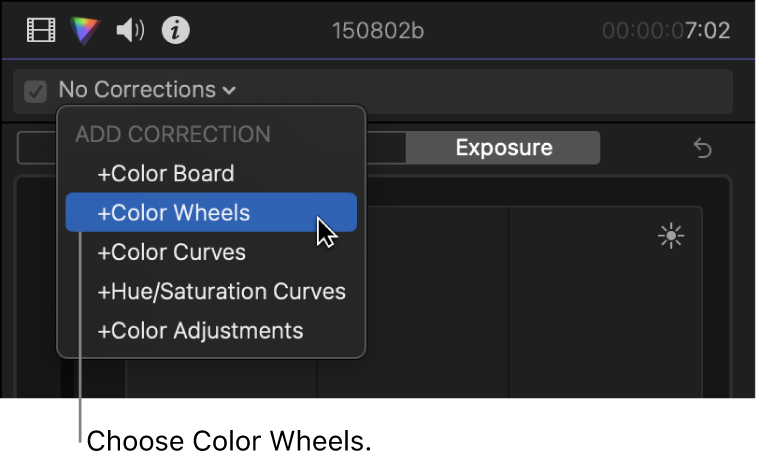Add a Hue/Saturation Curves correction
This screenshot has width=758, height=468.
[221, 291]
